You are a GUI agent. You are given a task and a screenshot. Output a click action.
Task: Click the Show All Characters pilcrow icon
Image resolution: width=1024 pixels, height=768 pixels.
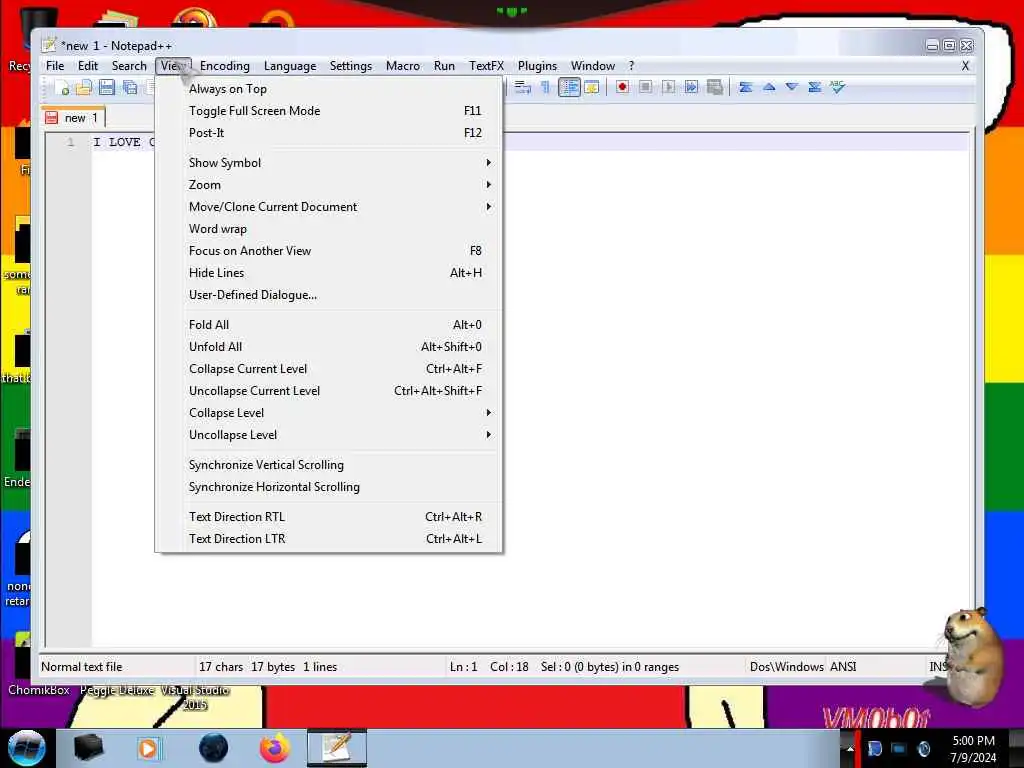545,88
